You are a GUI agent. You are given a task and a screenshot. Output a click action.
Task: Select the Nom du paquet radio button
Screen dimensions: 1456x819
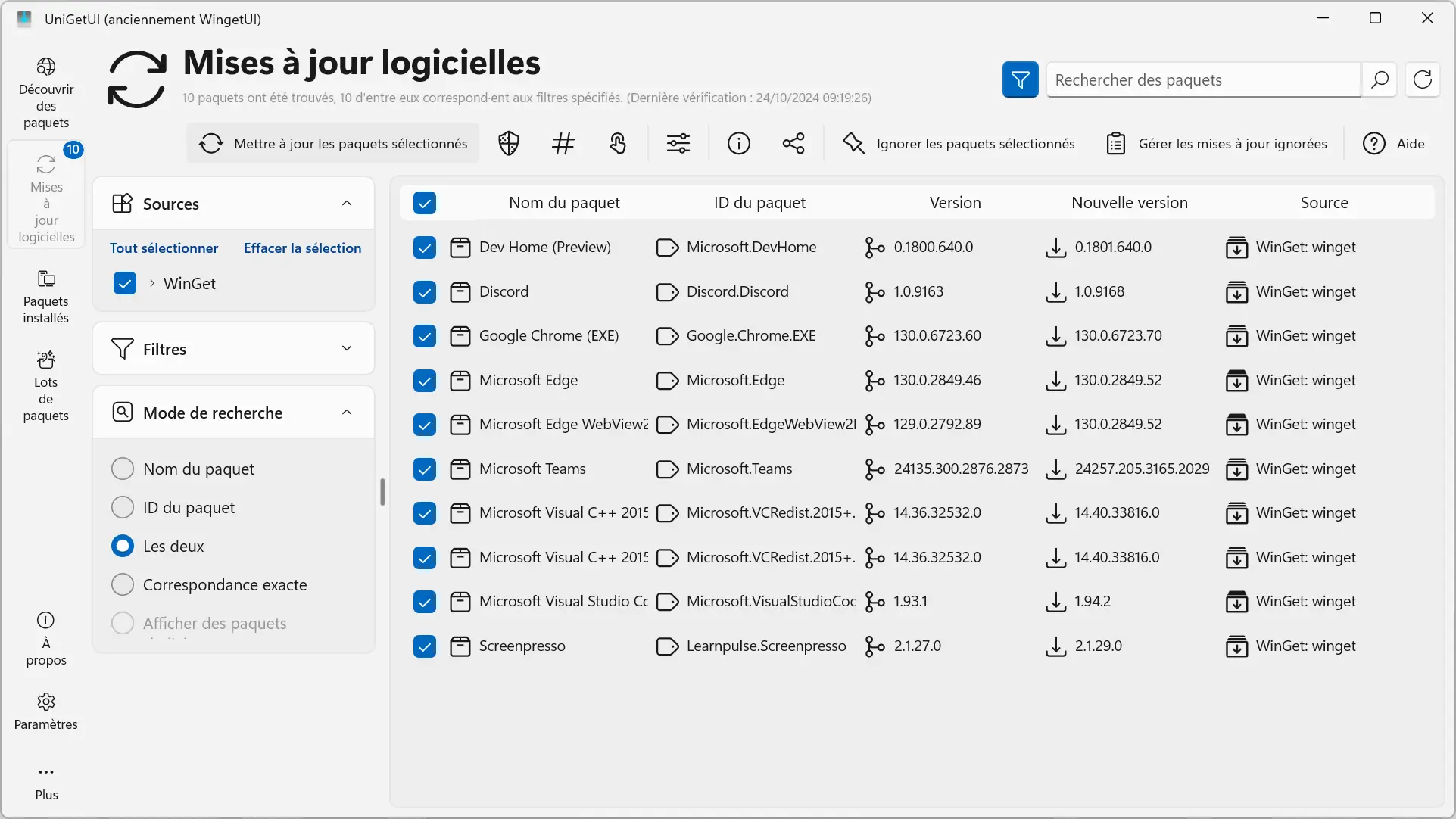123,468
